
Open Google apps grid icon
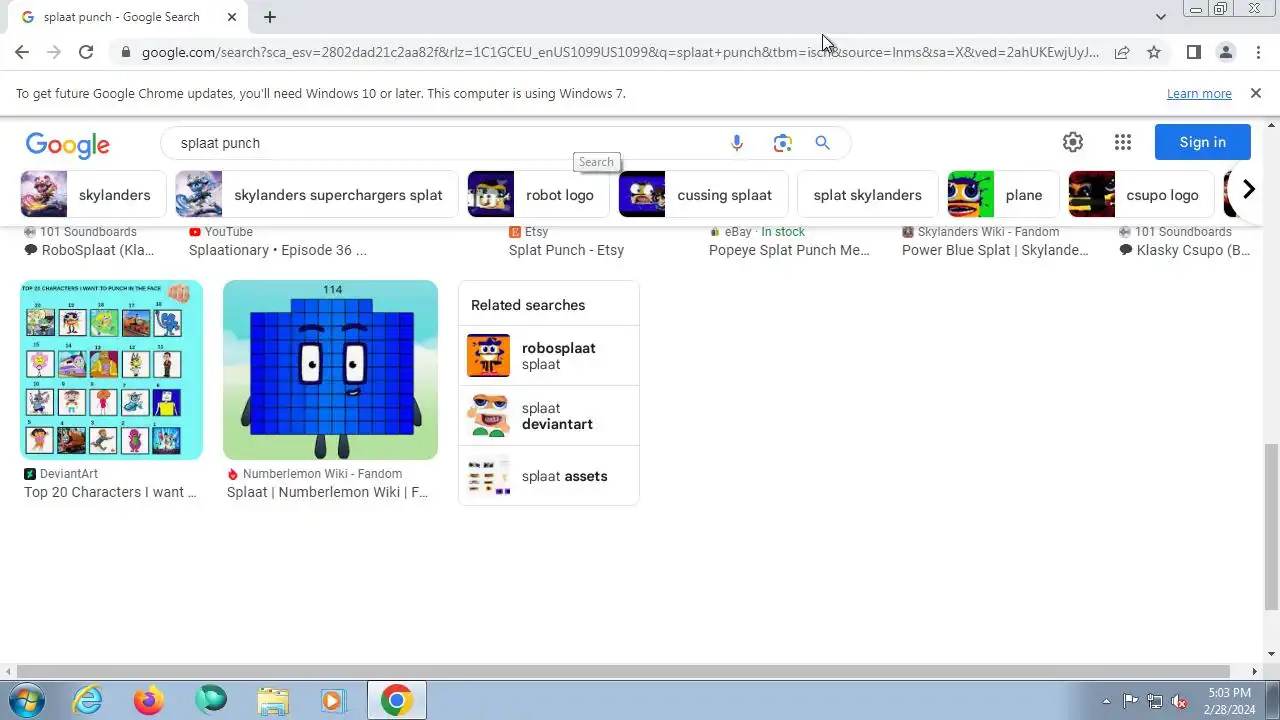(x=1123, y=142)
